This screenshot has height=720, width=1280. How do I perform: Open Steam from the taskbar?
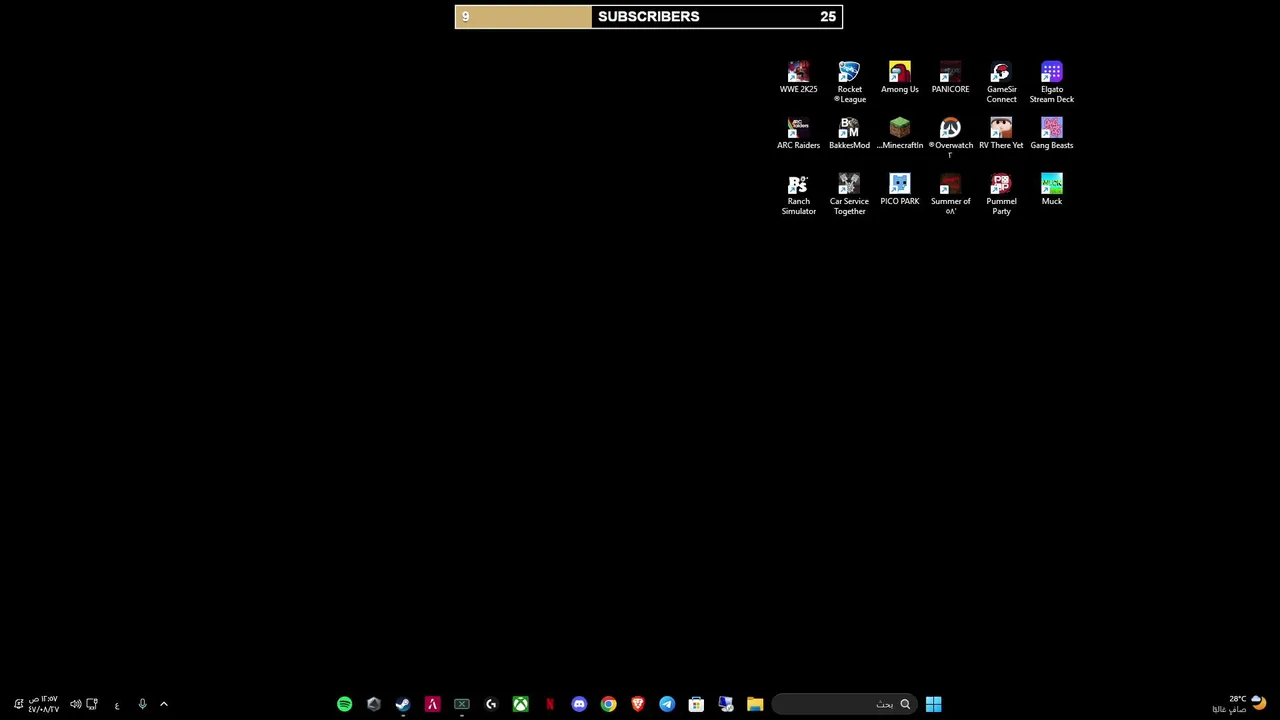click(x=403, y=704)
